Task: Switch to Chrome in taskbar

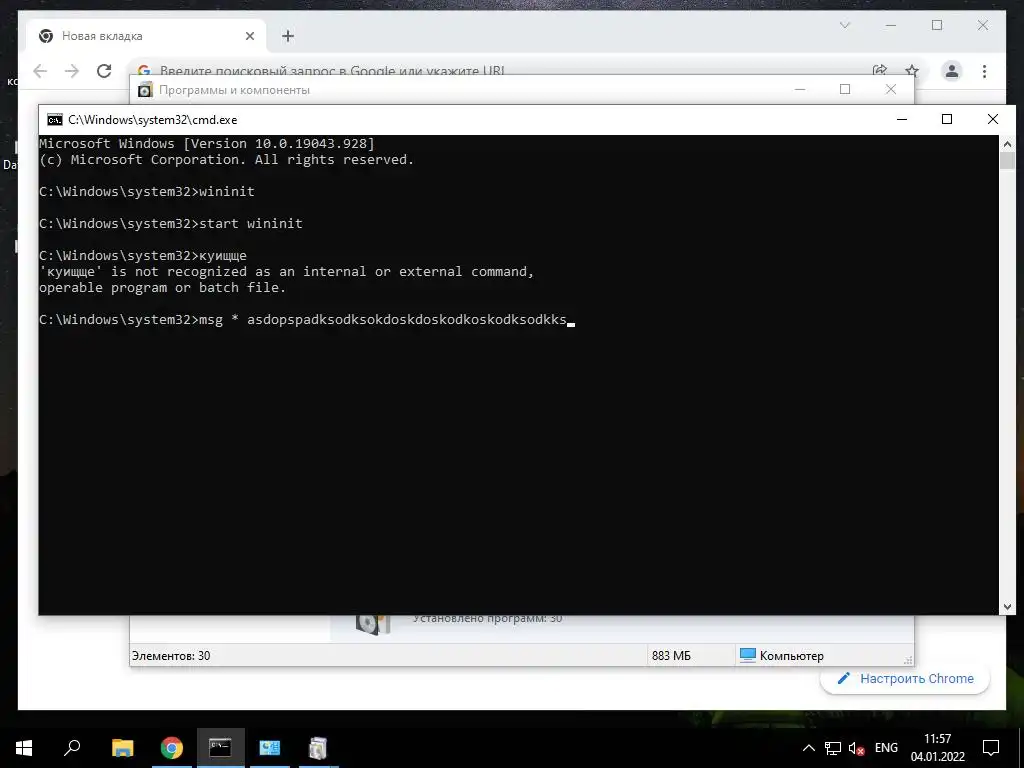Action: point(171,748)
